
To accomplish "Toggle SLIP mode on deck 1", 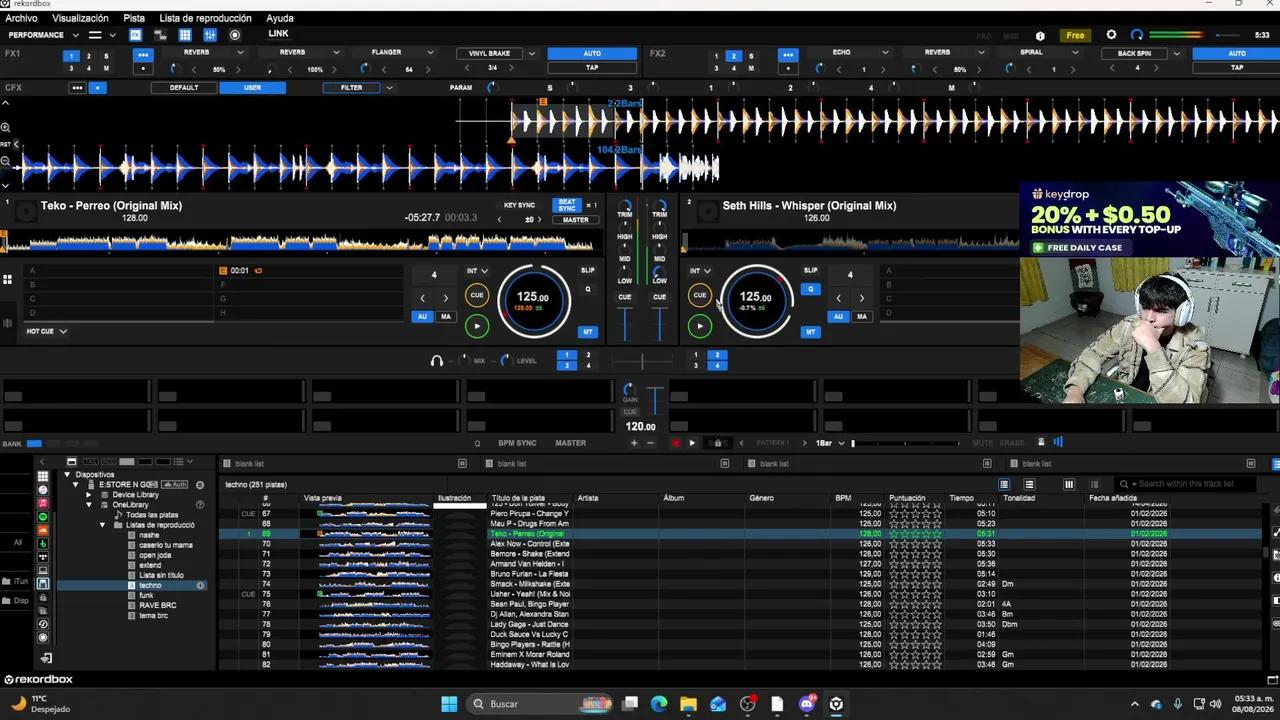I will (587, 270).
